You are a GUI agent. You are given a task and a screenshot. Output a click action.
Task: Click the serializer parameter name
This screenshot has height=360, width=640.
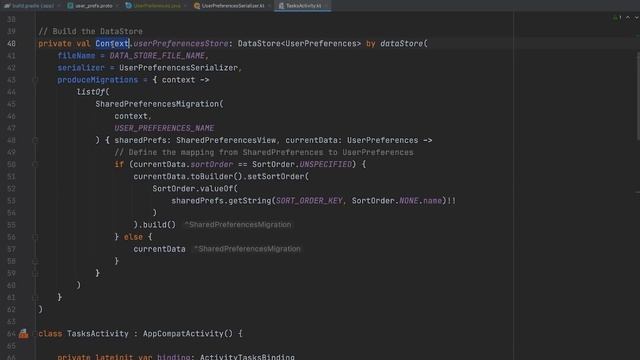click(81, 68)
